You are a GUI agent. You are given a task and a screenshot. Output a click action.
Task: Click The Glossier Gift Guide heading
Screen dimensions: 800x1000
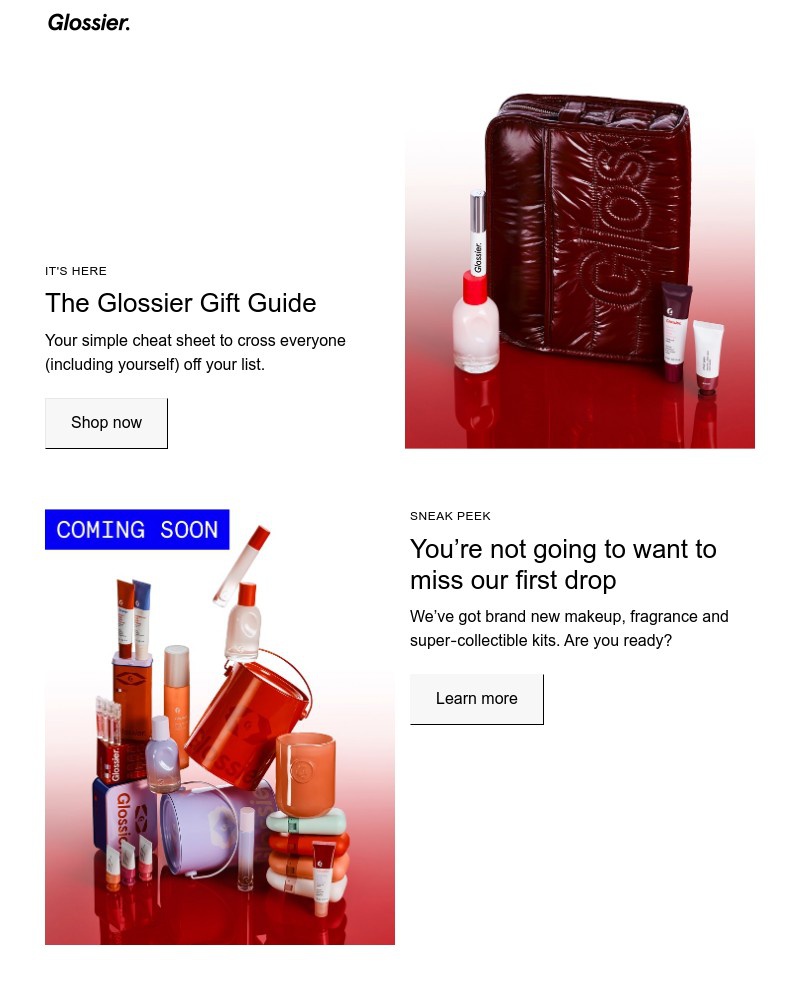[x=181, y=303]
